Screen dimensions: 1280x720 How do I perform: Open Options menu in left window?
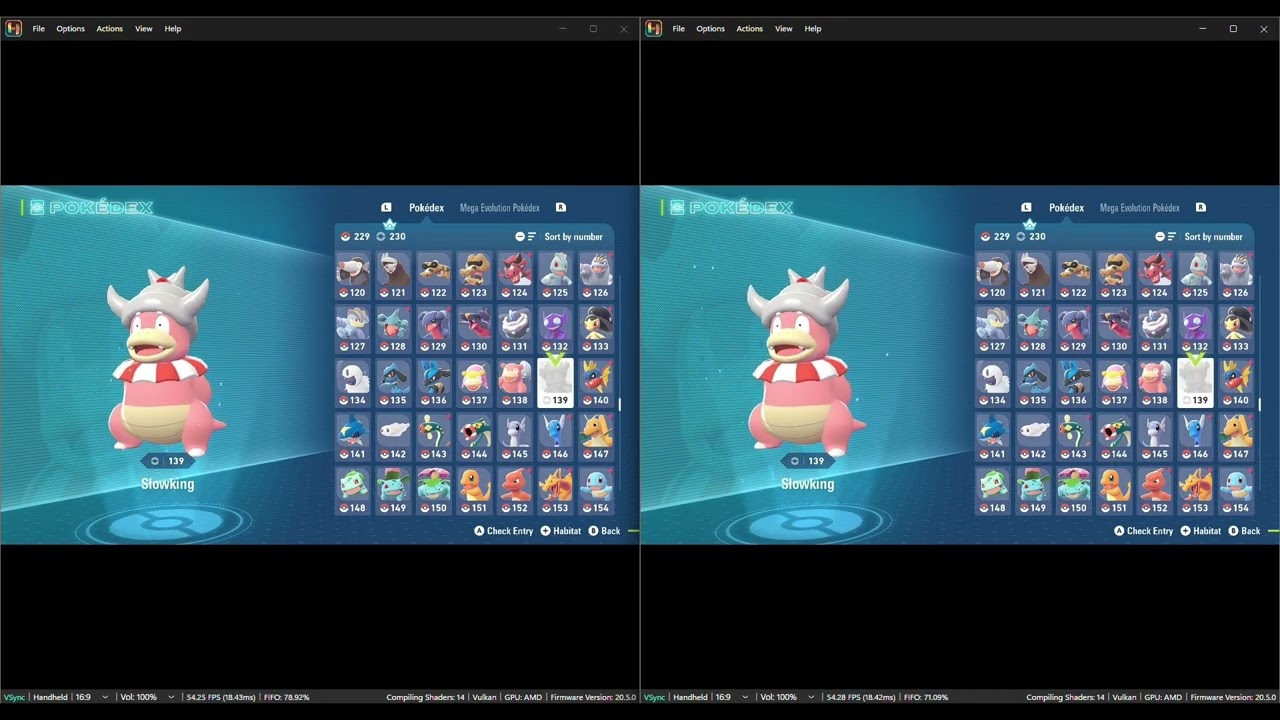click(x=70, y=29)
